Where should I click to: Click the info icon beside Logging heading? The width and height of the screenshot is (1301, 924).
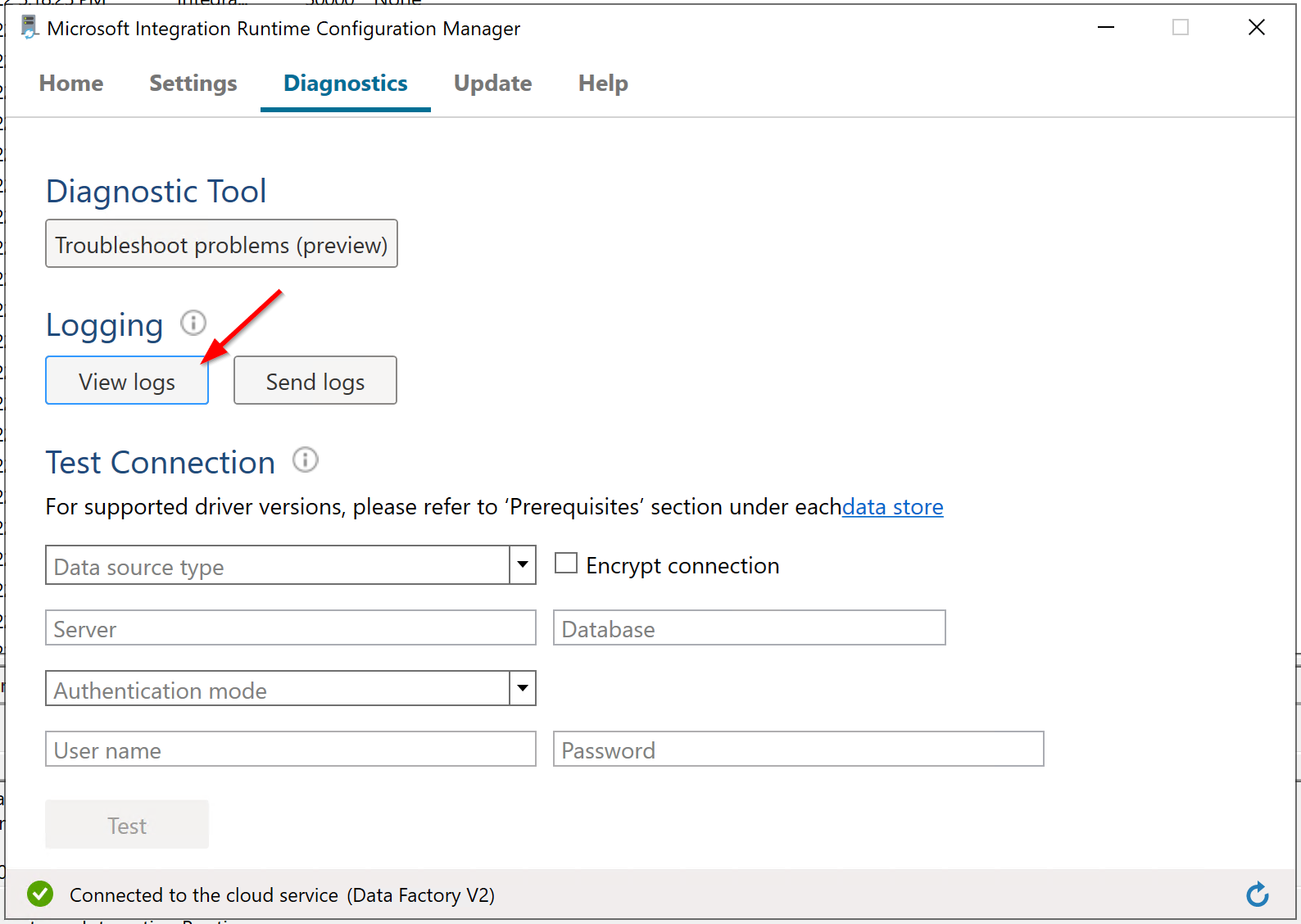pos(193,323)
